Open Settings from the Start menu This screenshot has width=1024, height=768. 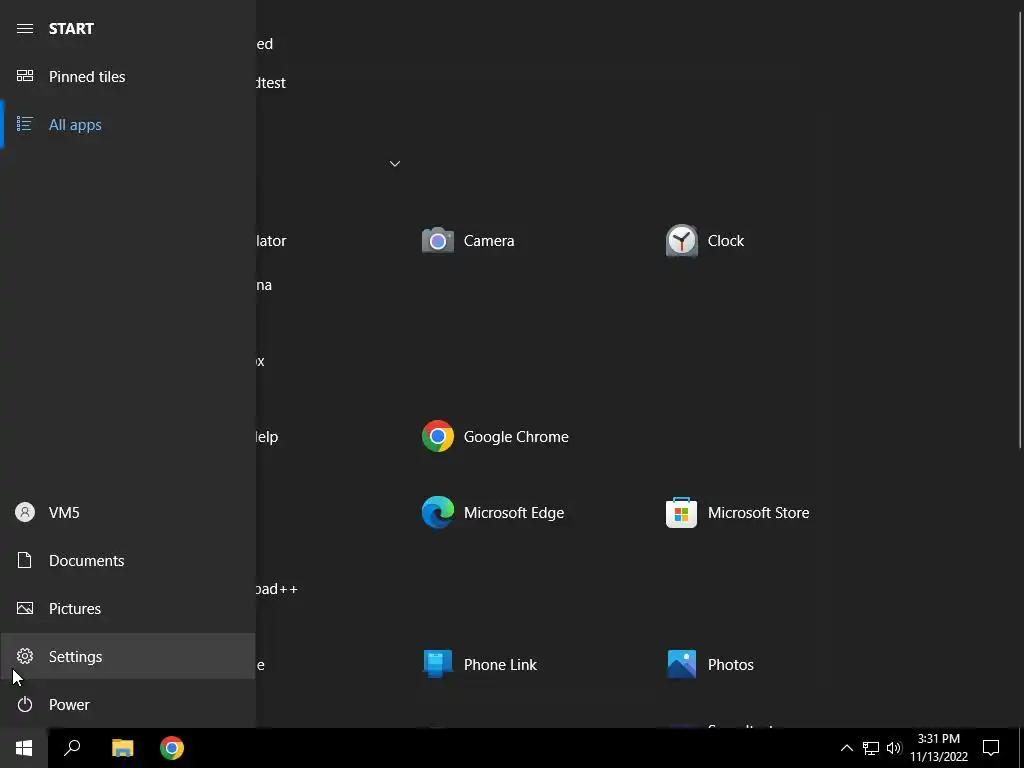pyautogui.click(x=128, y=656)
